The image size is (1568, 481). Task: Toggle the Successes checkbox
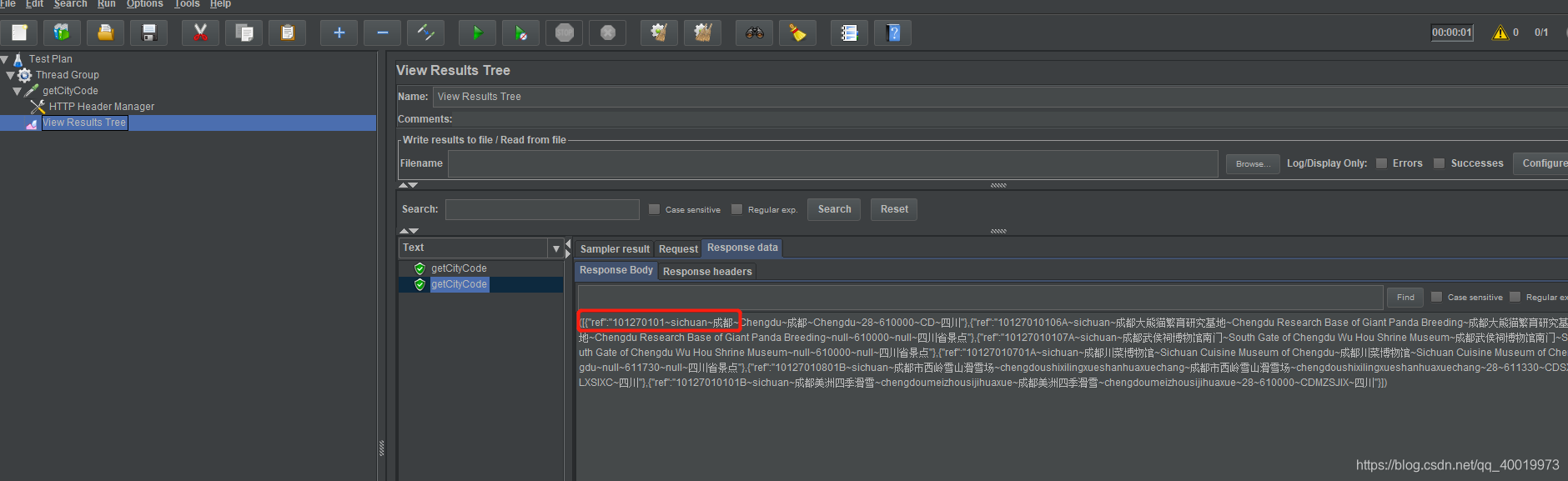(x=1439, y=163)
